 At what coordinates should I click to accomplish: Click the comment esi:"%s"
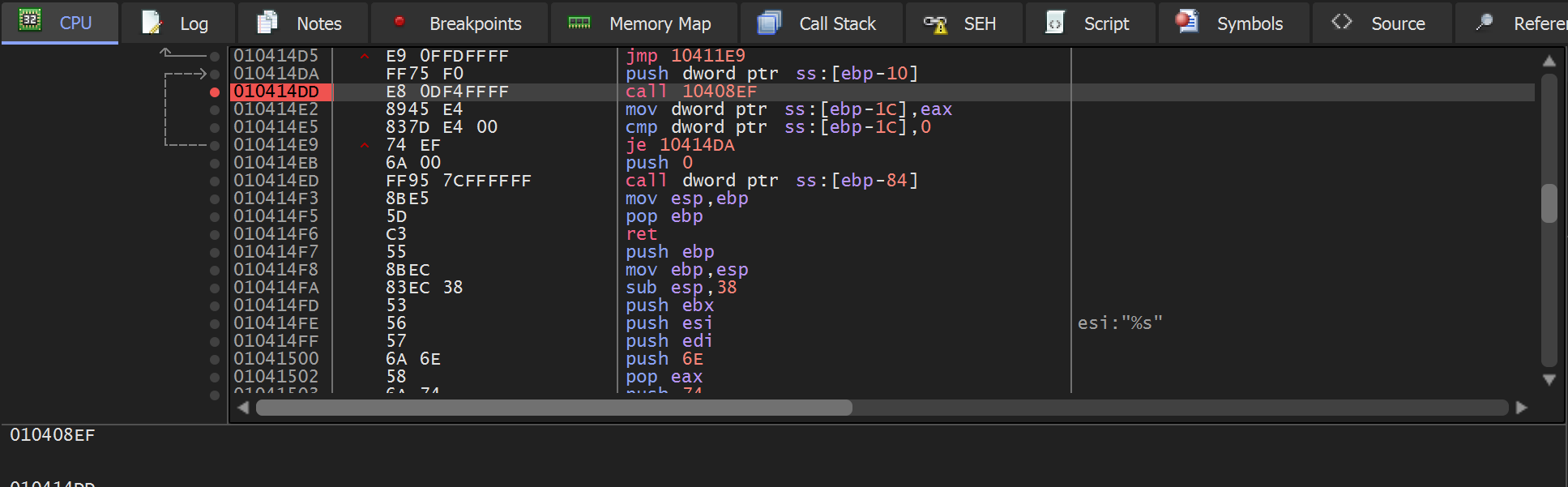tap(1120, 324)
